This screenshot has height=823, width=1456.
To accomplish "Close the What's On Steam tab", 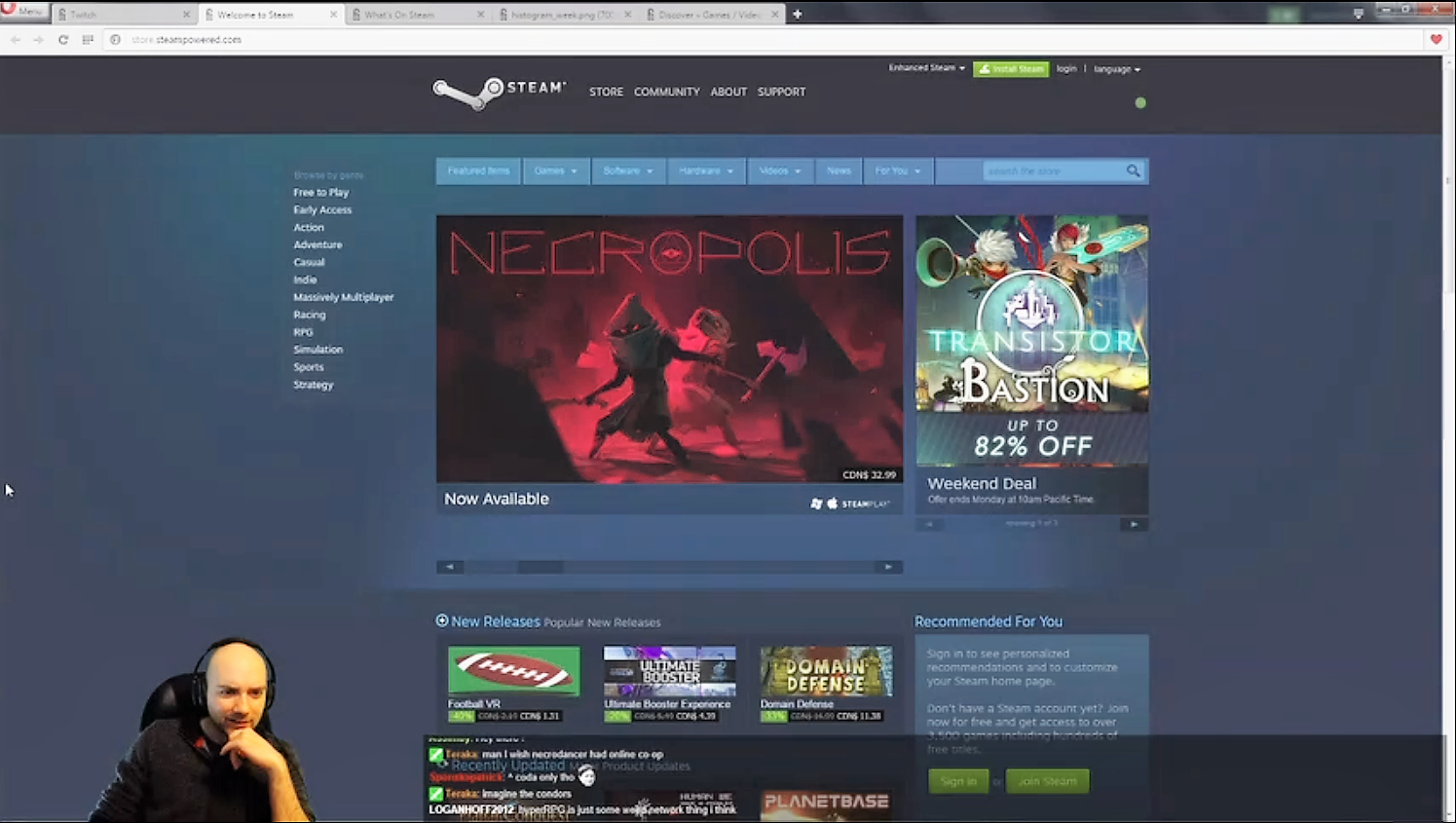I will pos(481,15).
